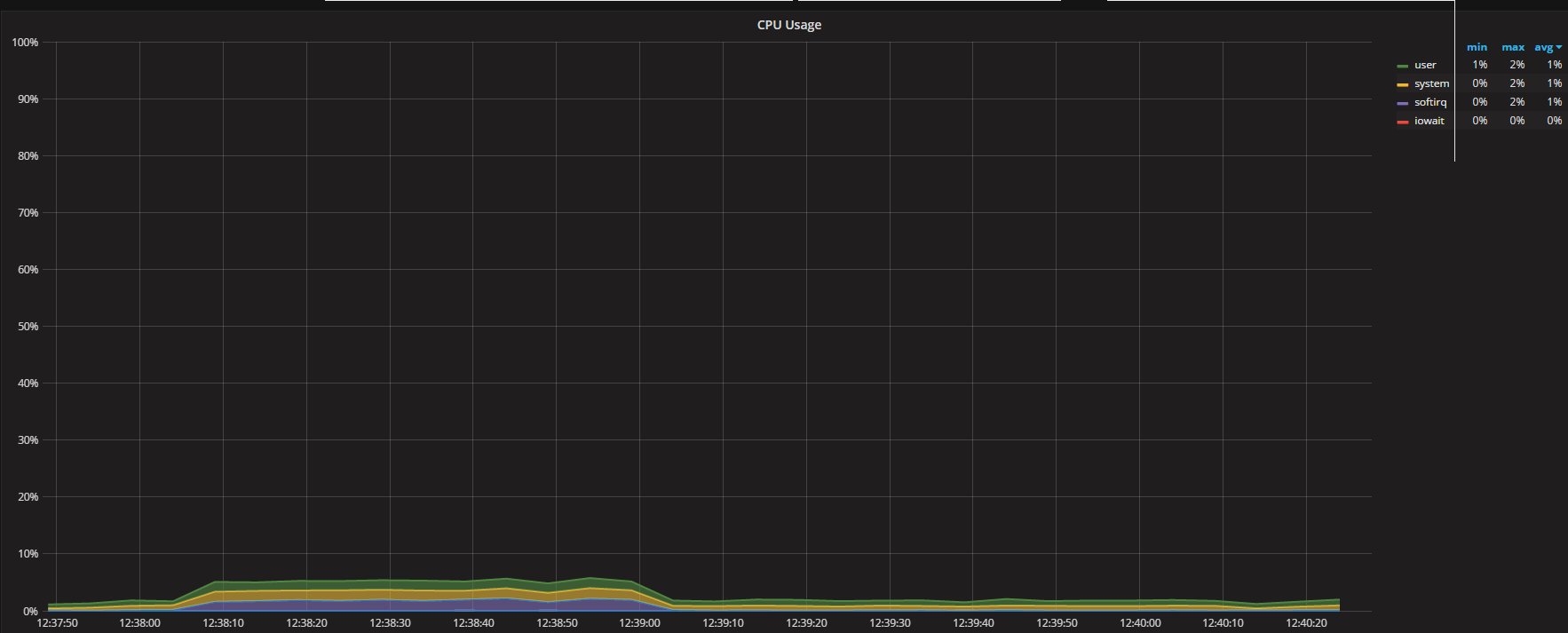Image resolution: width=1568 pixels, height=633 pixels.
Task: Sort the legend by max column
Action: (1513, 47)
